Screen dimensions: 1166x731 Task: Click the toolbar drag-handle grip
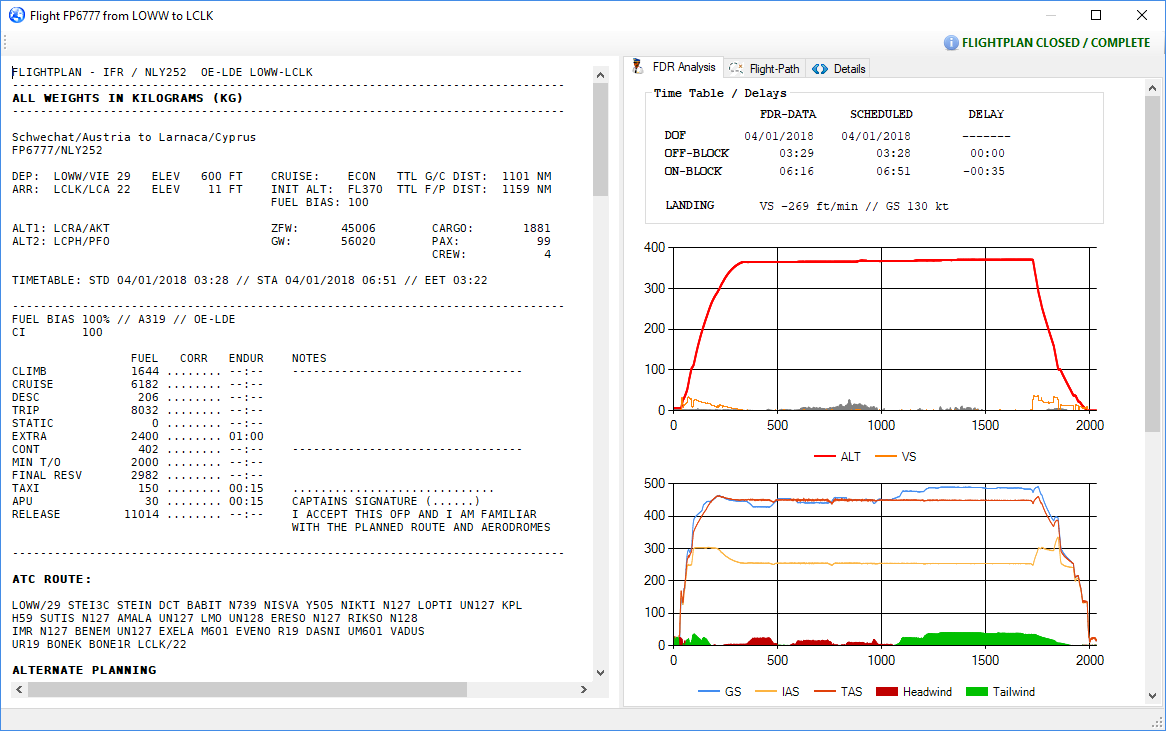[x=4, y=42]
